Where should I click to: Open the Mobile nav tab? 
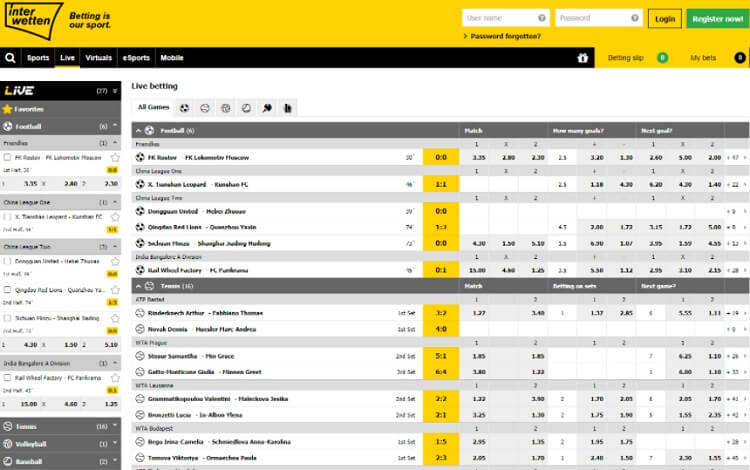[x=172, y=58]
